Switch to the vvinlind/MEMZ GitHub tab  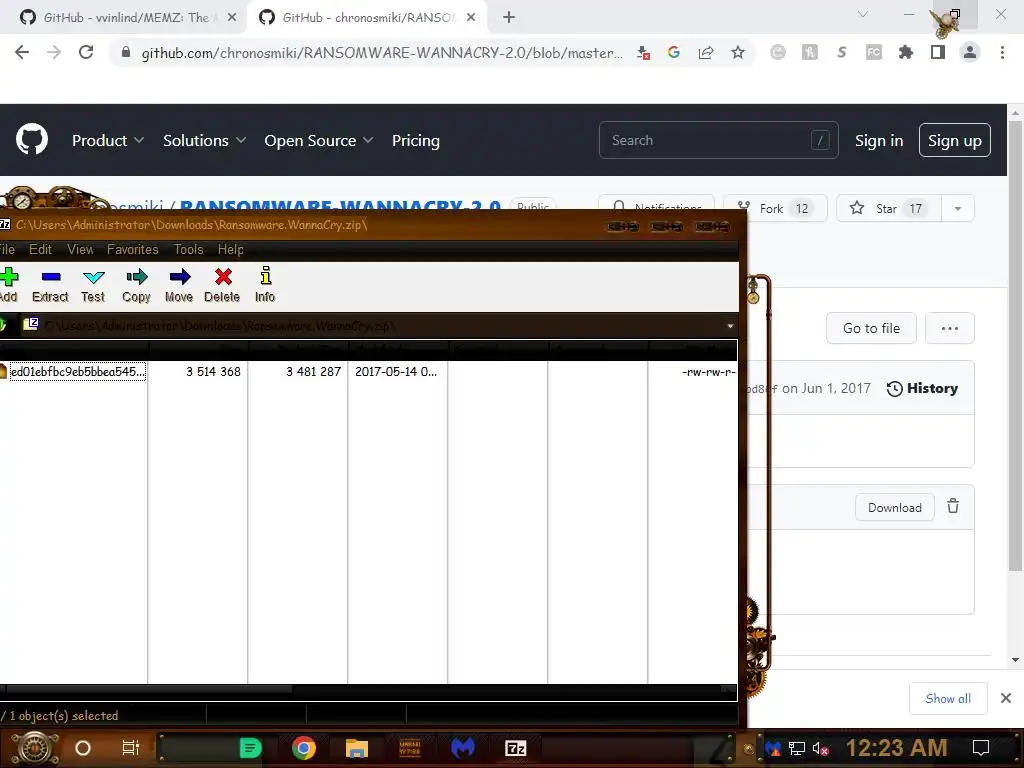(x=124, y=18)
